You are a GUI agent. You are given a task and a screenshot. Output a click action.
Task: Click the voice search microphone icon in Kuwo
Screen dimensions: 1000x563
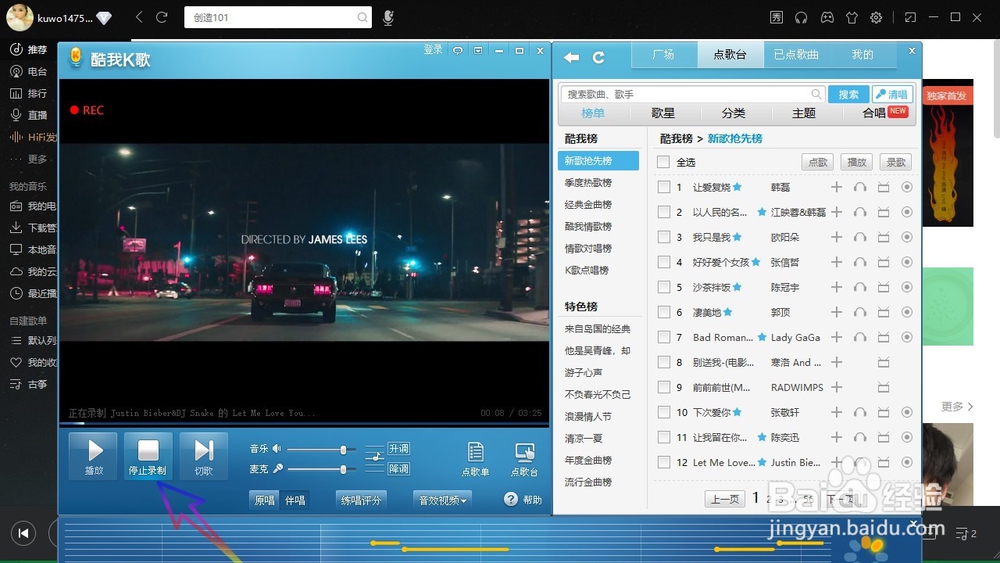click(x=388, y=18)
